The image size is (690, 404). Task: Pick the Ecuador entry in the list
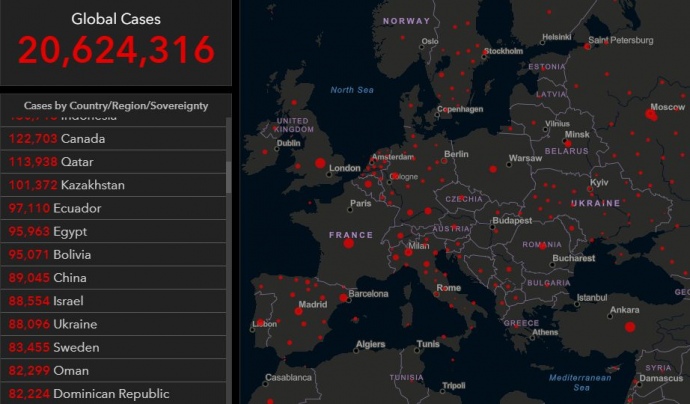81,208
